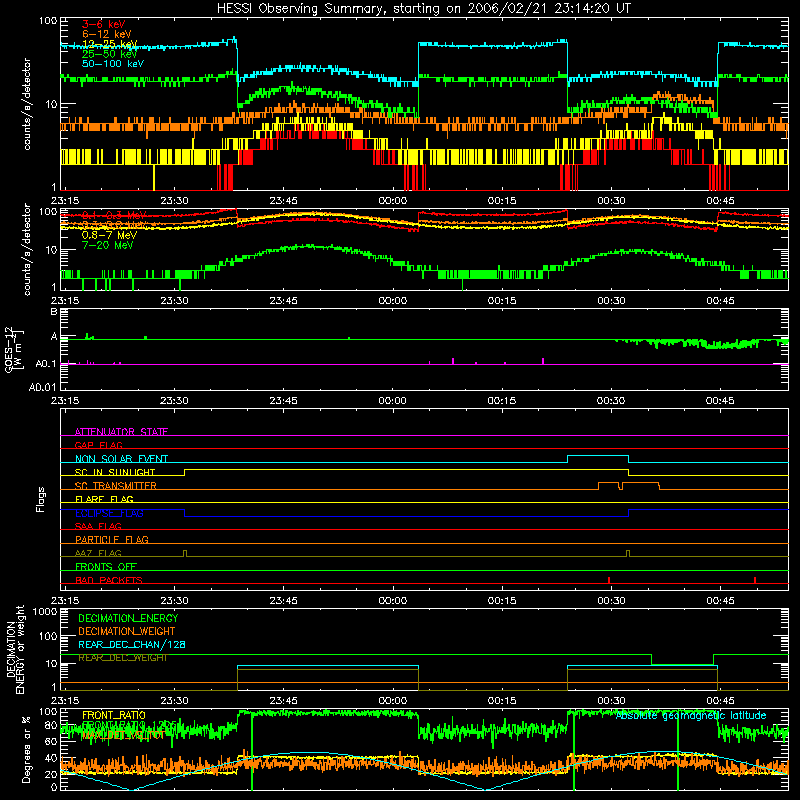Click the Absolute geomagnetic latitude label
The width and height of the screenshot is (800, 800).
pos(691,716)
